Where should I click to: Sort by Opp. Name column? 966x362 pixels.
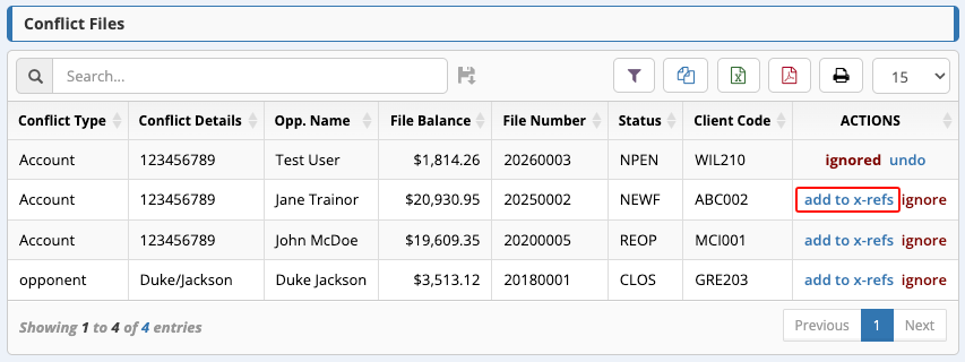(x=322, y=121)
